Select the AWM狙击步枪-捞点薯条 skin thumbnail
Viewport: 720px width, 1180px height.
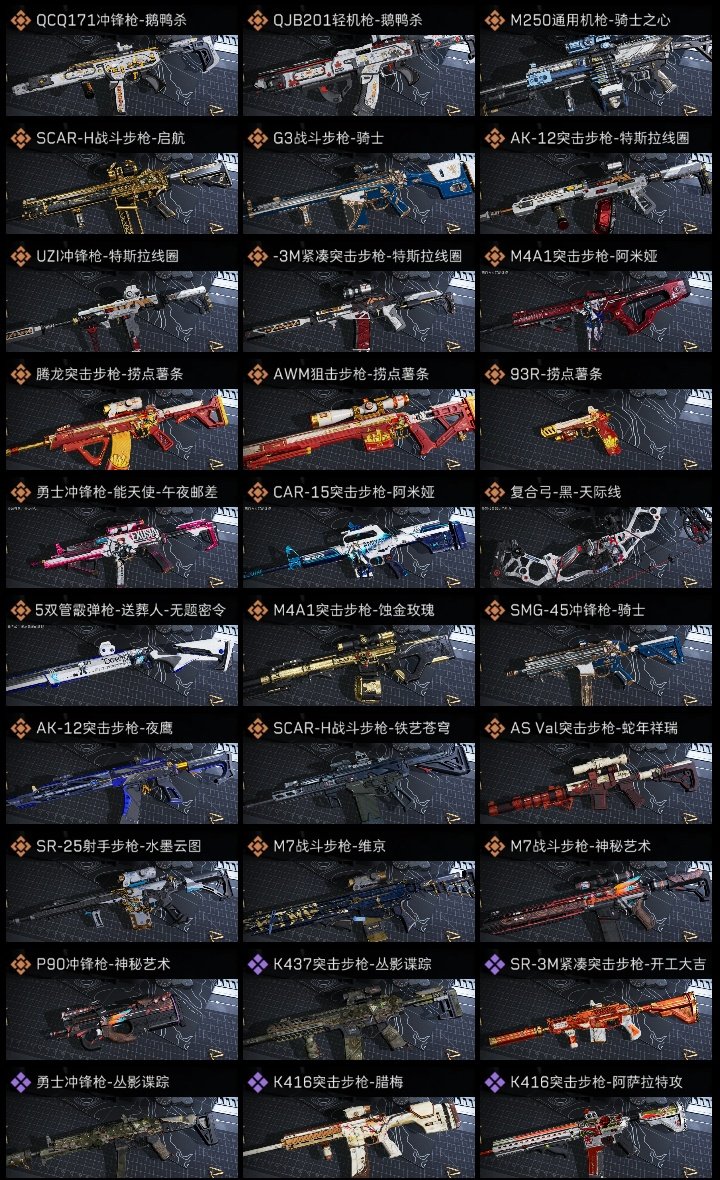click(x=359, y=430)
